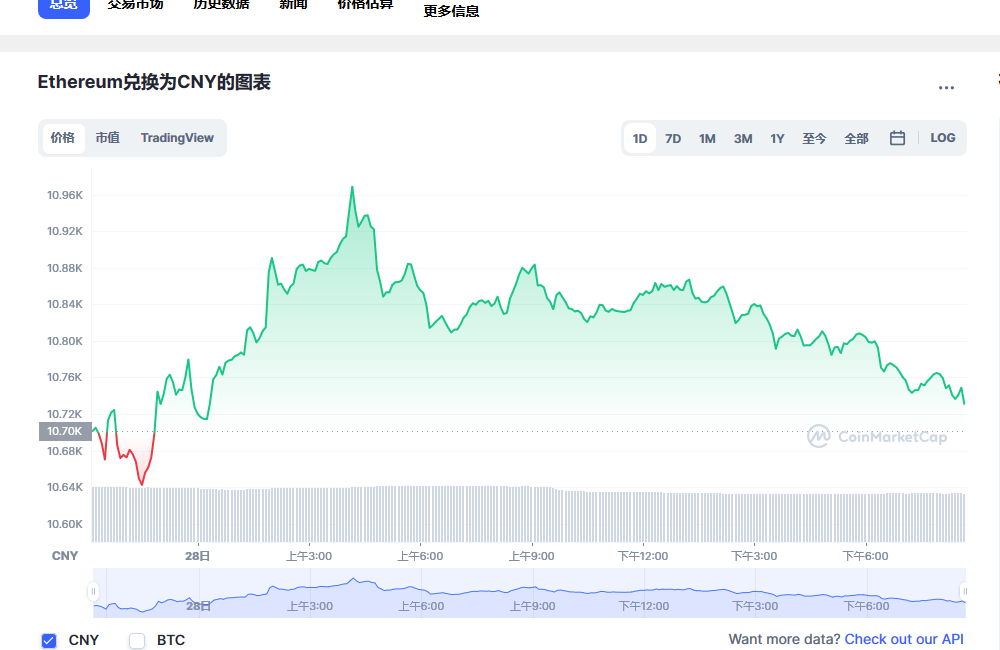Switch chart to 7D range
The height and width of the screenshot is (650, 1000).
click(673, 138)
